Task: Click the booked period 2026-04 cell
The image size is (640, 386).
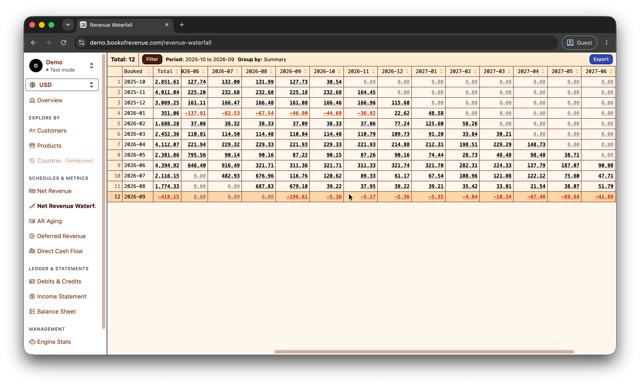Action: [x=134, y=145]
